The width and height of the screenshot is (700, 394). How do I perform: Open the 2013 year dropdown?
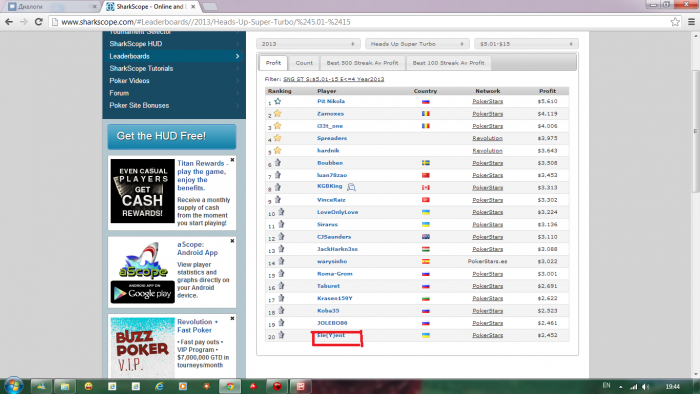(308, 44)
